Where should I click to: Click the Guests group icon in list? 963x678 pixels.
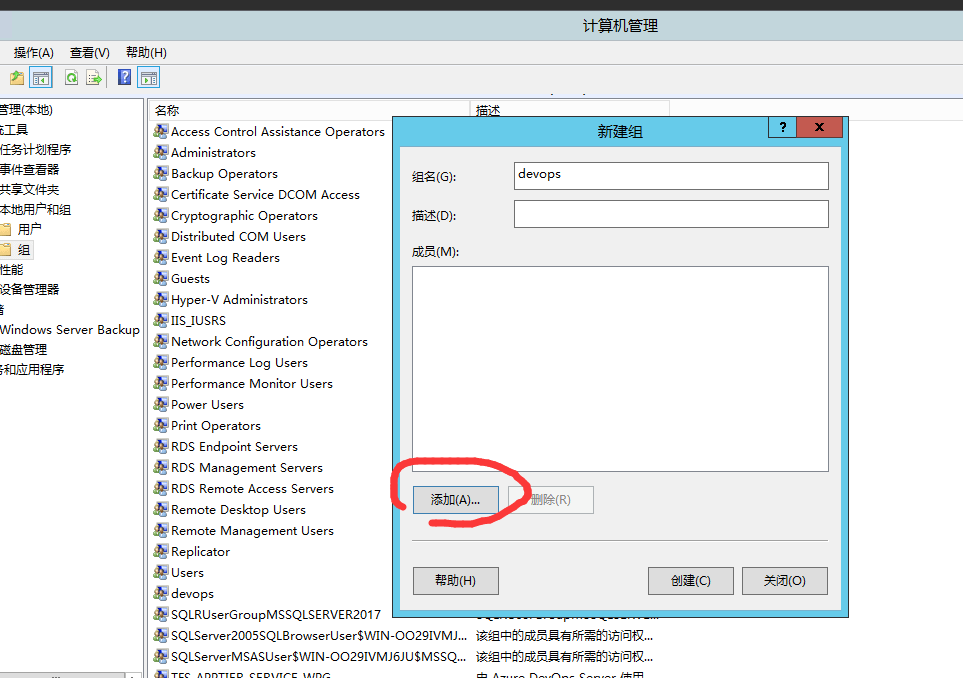(160, 279)
